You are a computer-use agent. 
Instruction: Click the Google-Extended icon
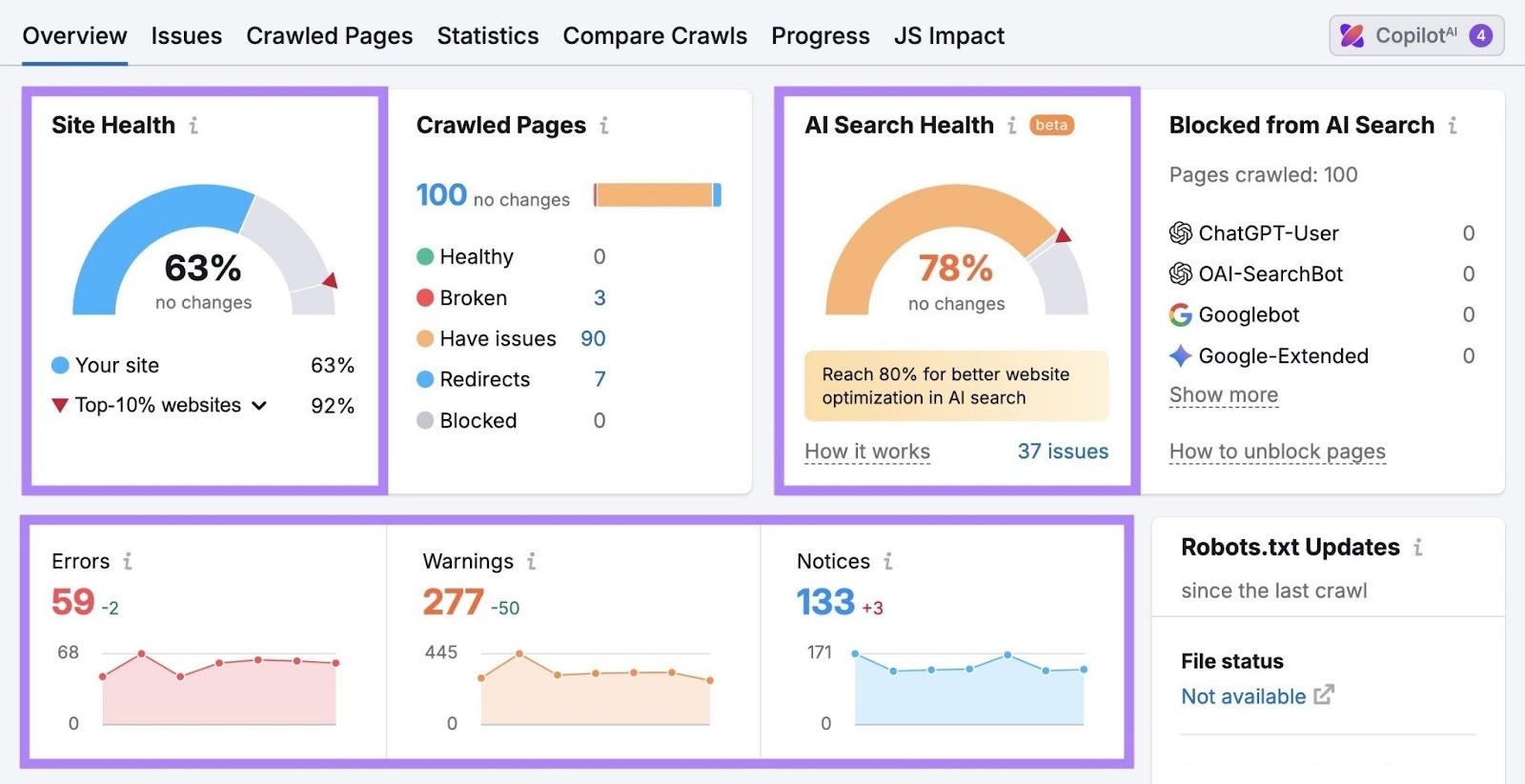(x=1182, y=355)
